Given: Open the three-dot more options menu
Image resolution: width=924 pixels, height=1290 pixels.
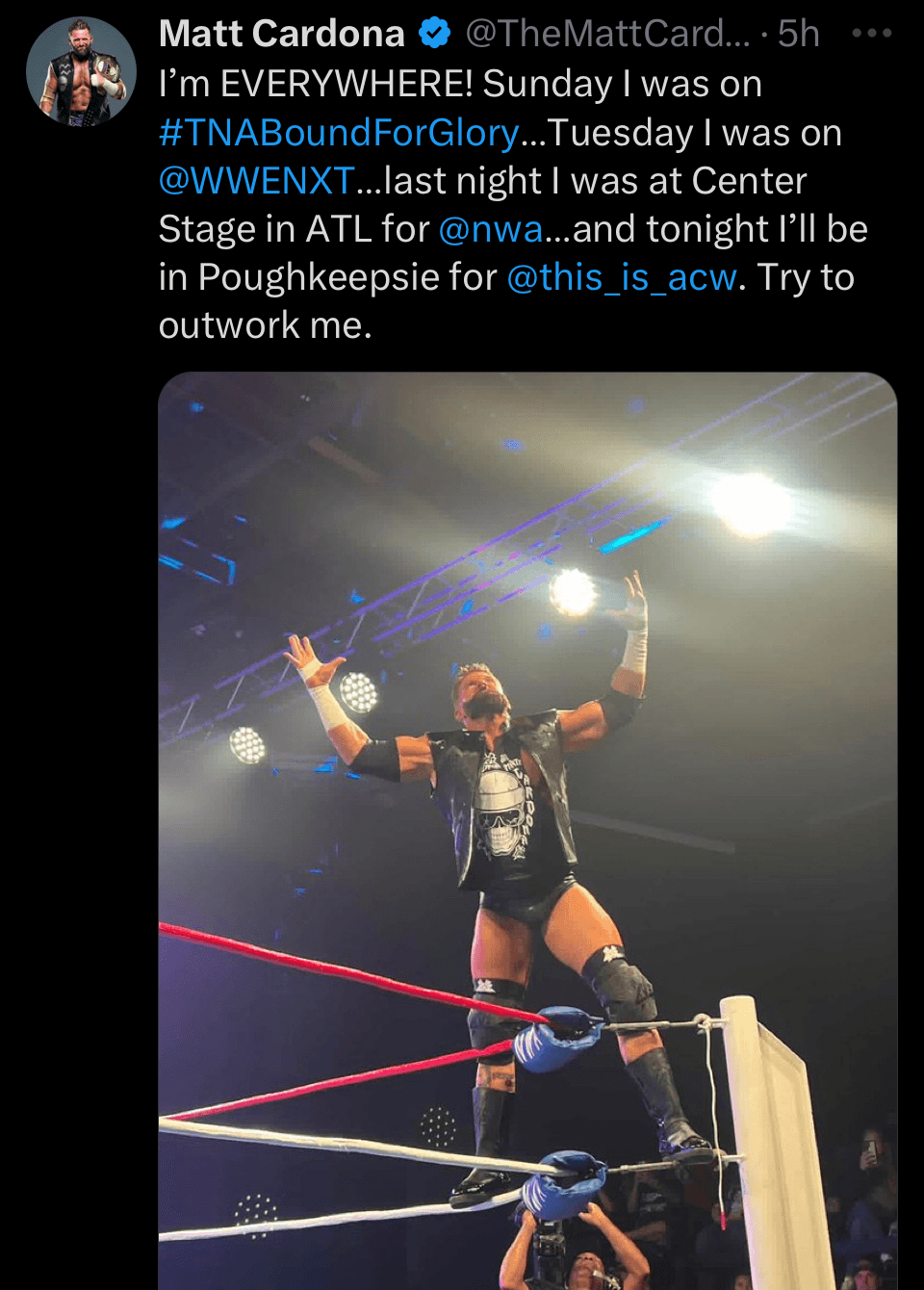Looking at the screenshot, I should (x=872, y=34).
